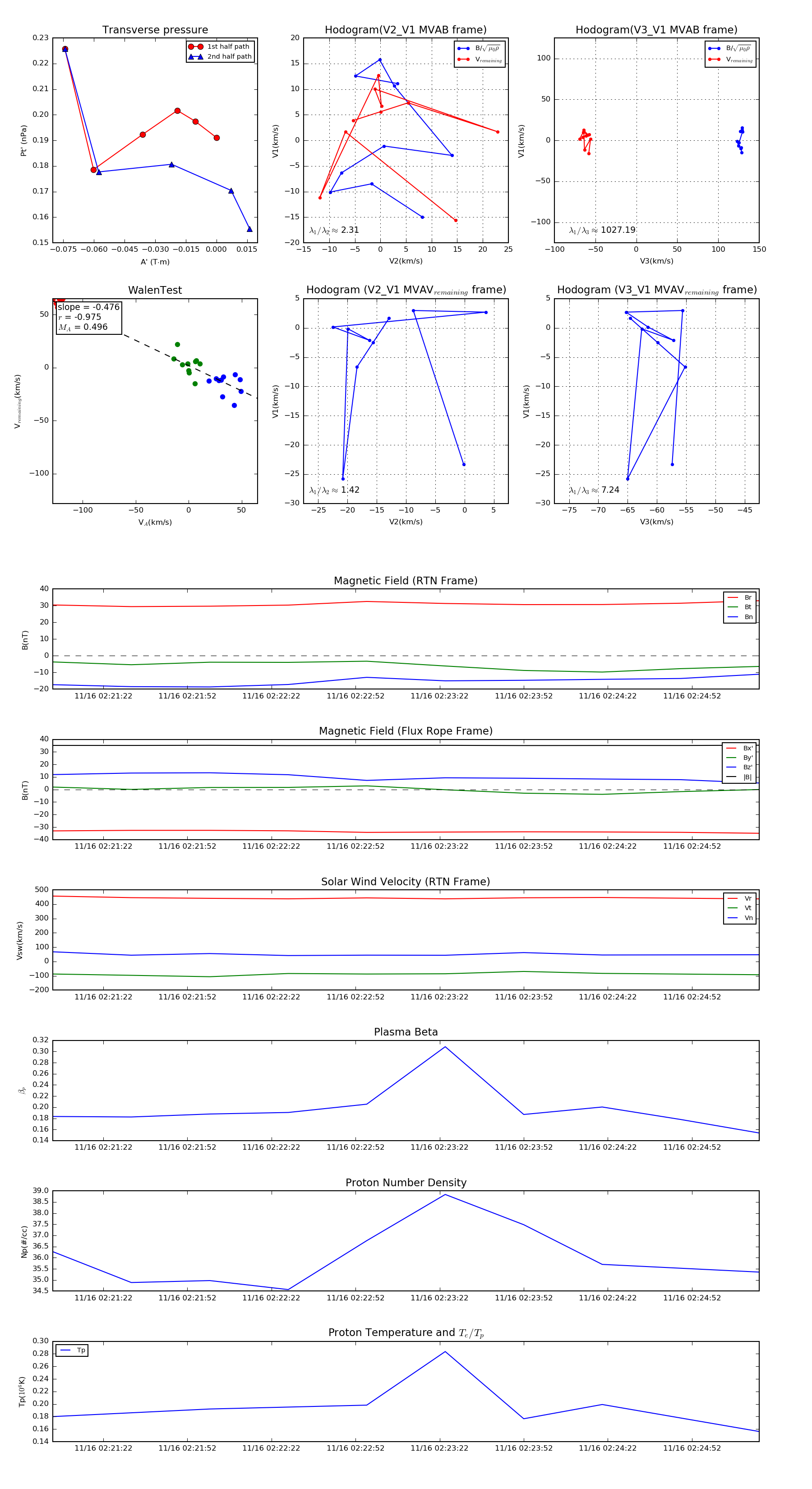Click the Tp(10^6K) axis label
The width and height of the screenshot is (812, 1489).
[x=22, y=1392]
